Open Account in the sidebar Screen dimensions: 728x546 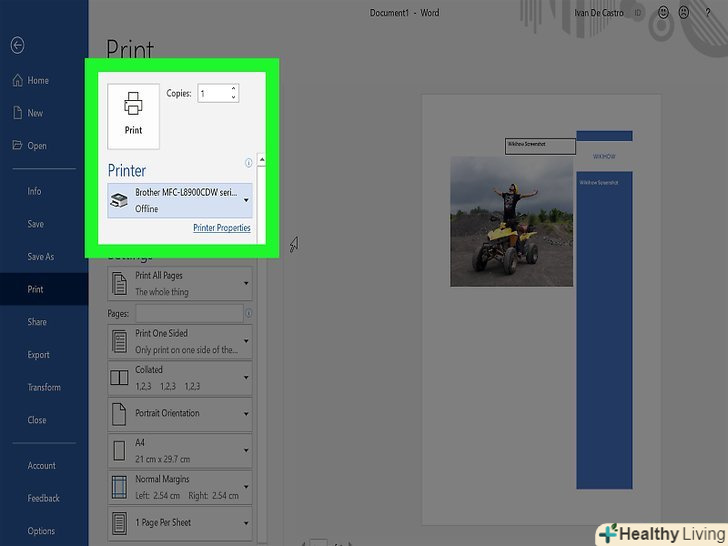44,465
